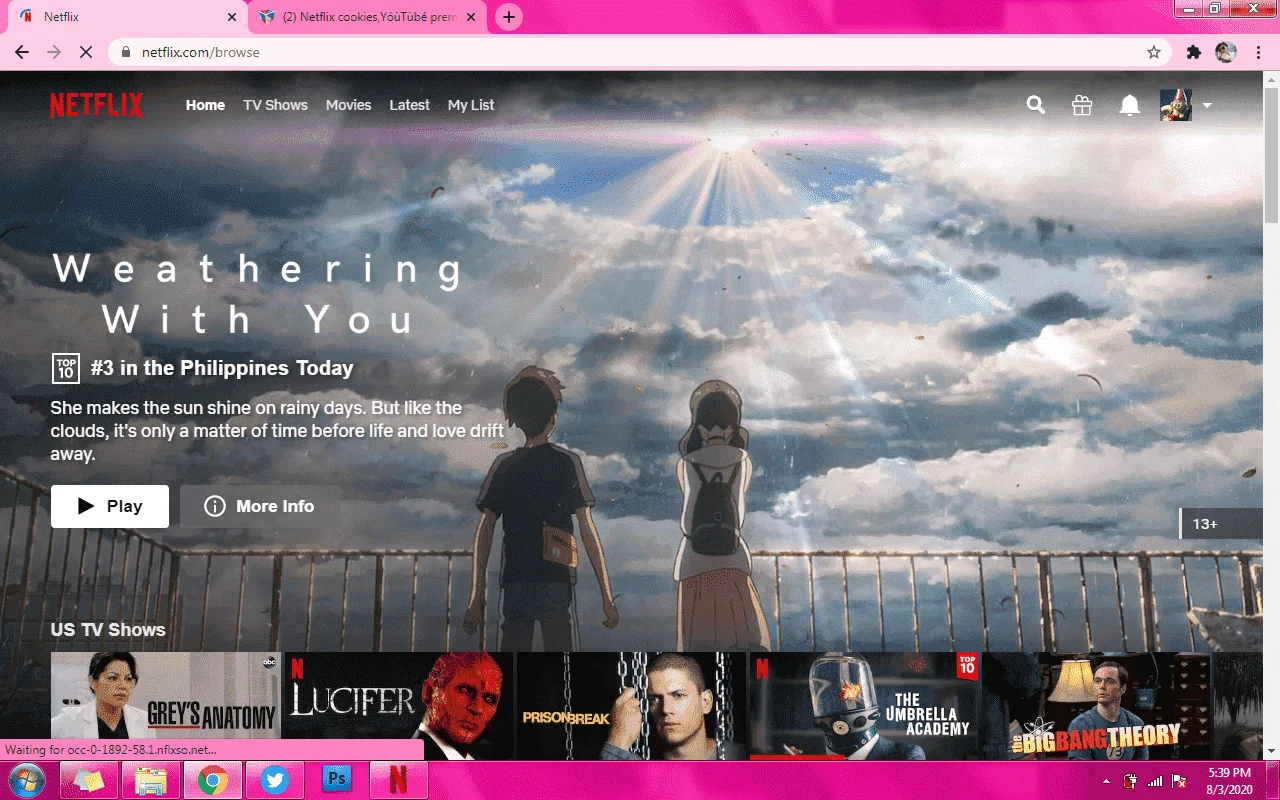Bookmark this page with star icon
Viewport: 1280px width, 800px height.
[1154, 52]
